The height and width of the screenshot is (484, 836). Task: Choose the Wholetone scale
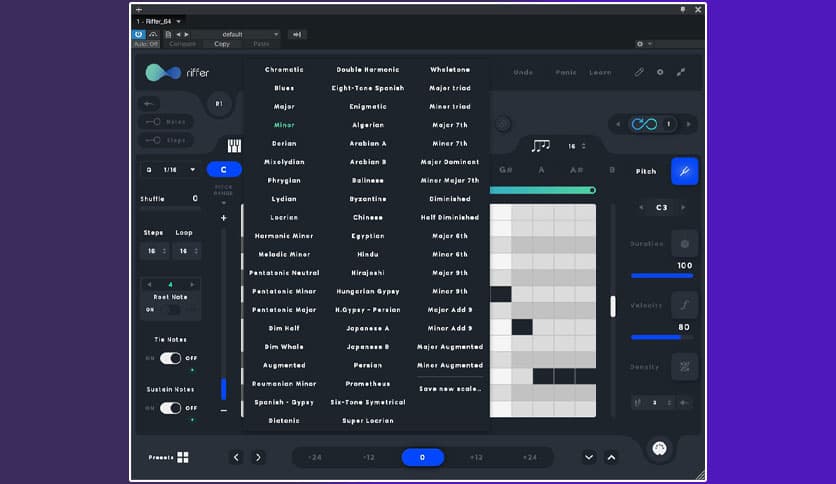(450, 69)
